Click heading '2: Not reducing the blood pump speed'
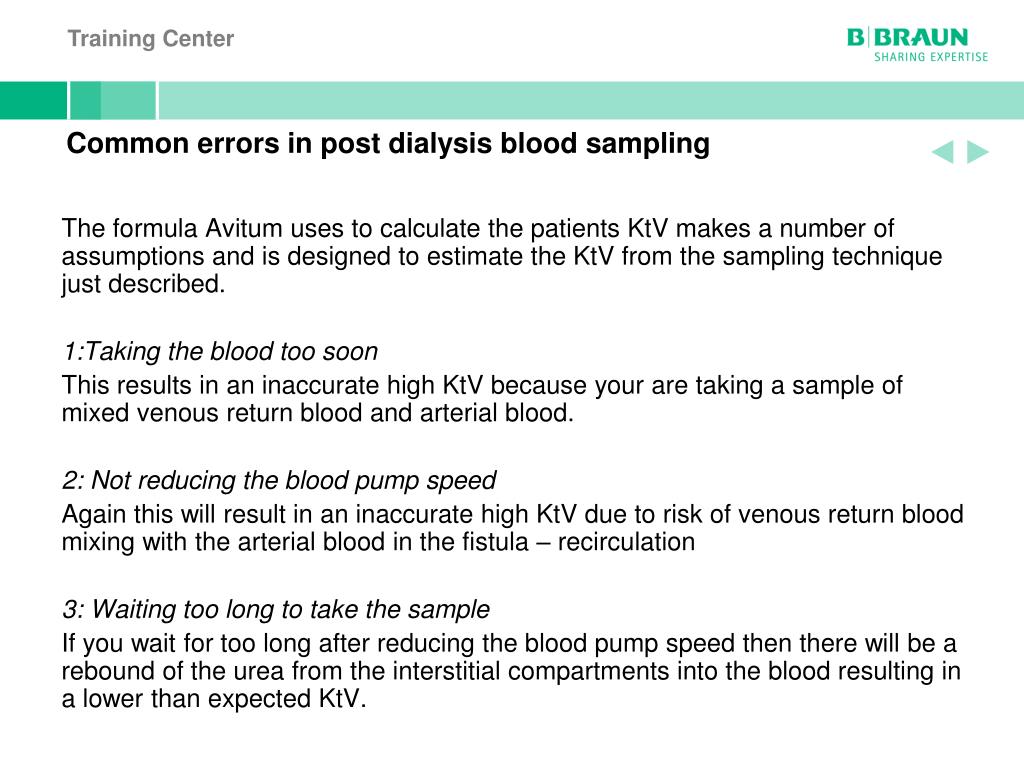Screen dimensions: 1024x768 279,481
